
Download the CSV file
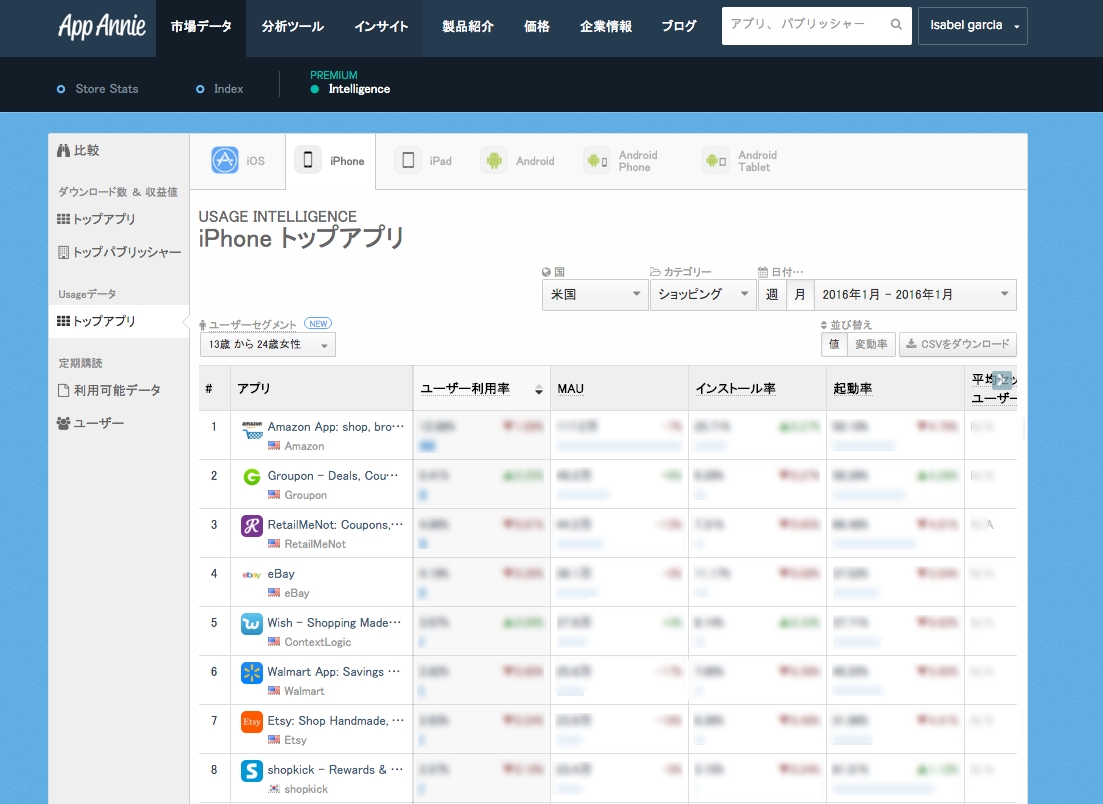click(957, 344)
